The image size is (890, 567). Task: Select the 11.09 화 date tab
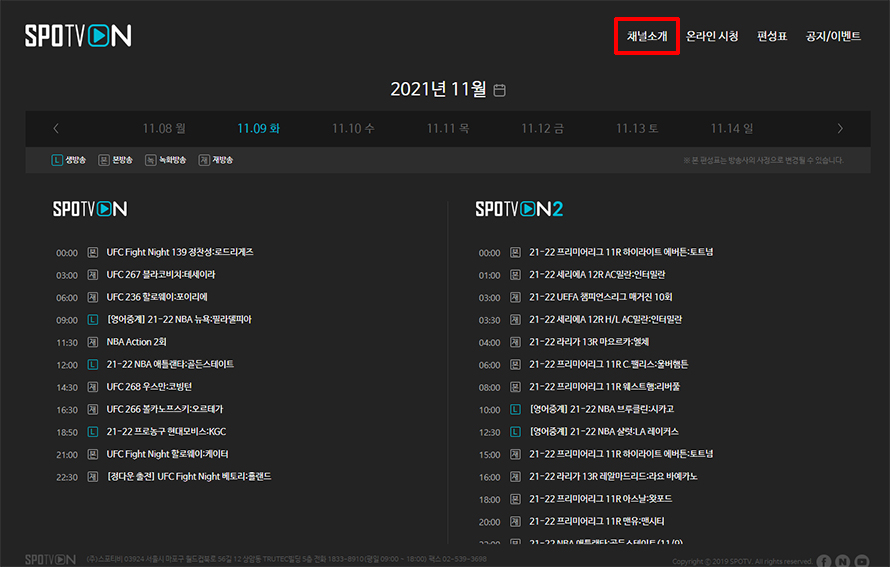pyautogui.click(x=259, y=129)
